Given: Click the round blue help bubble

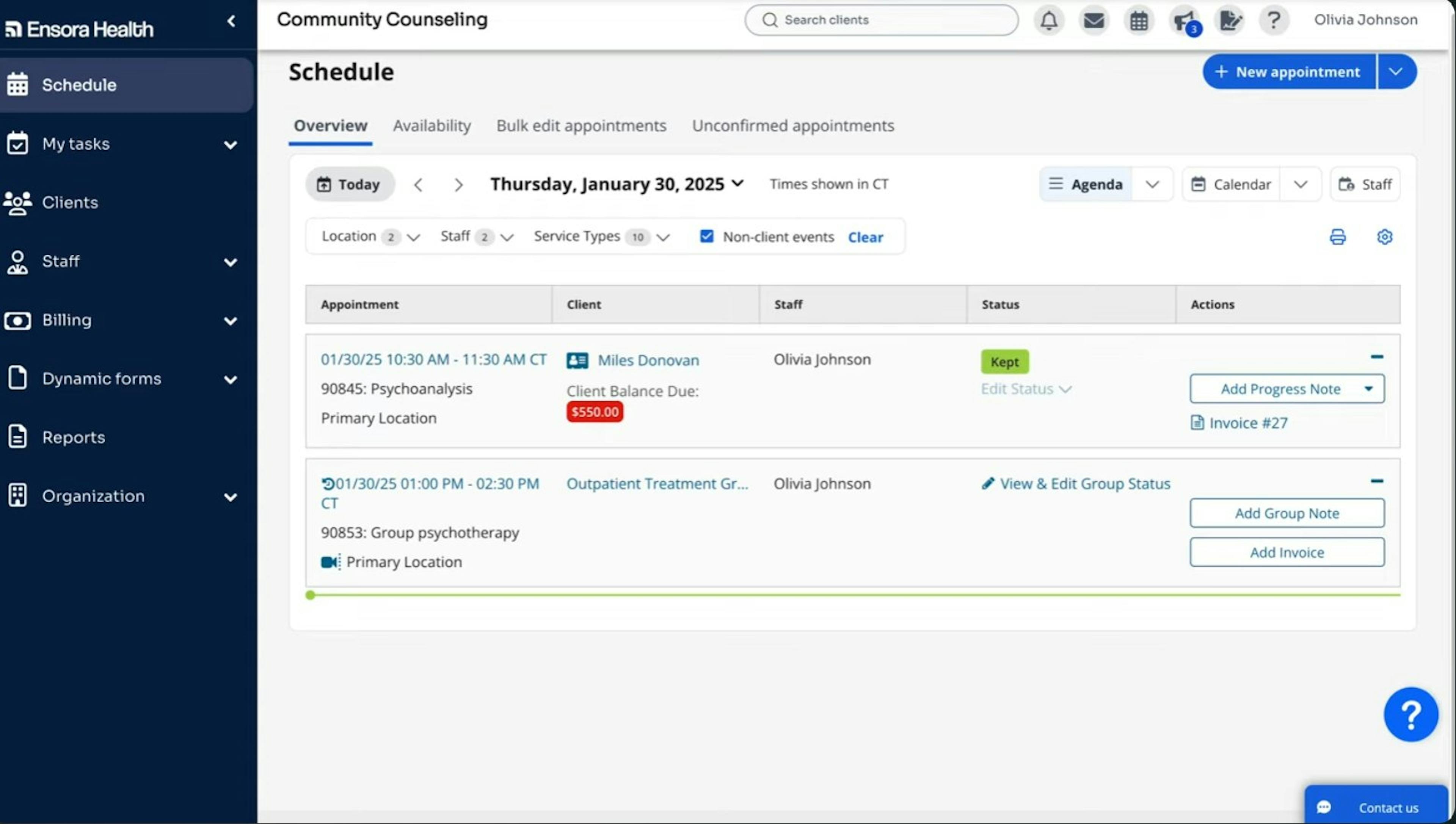Looking at the screenshot, I should coord(1410,714).
